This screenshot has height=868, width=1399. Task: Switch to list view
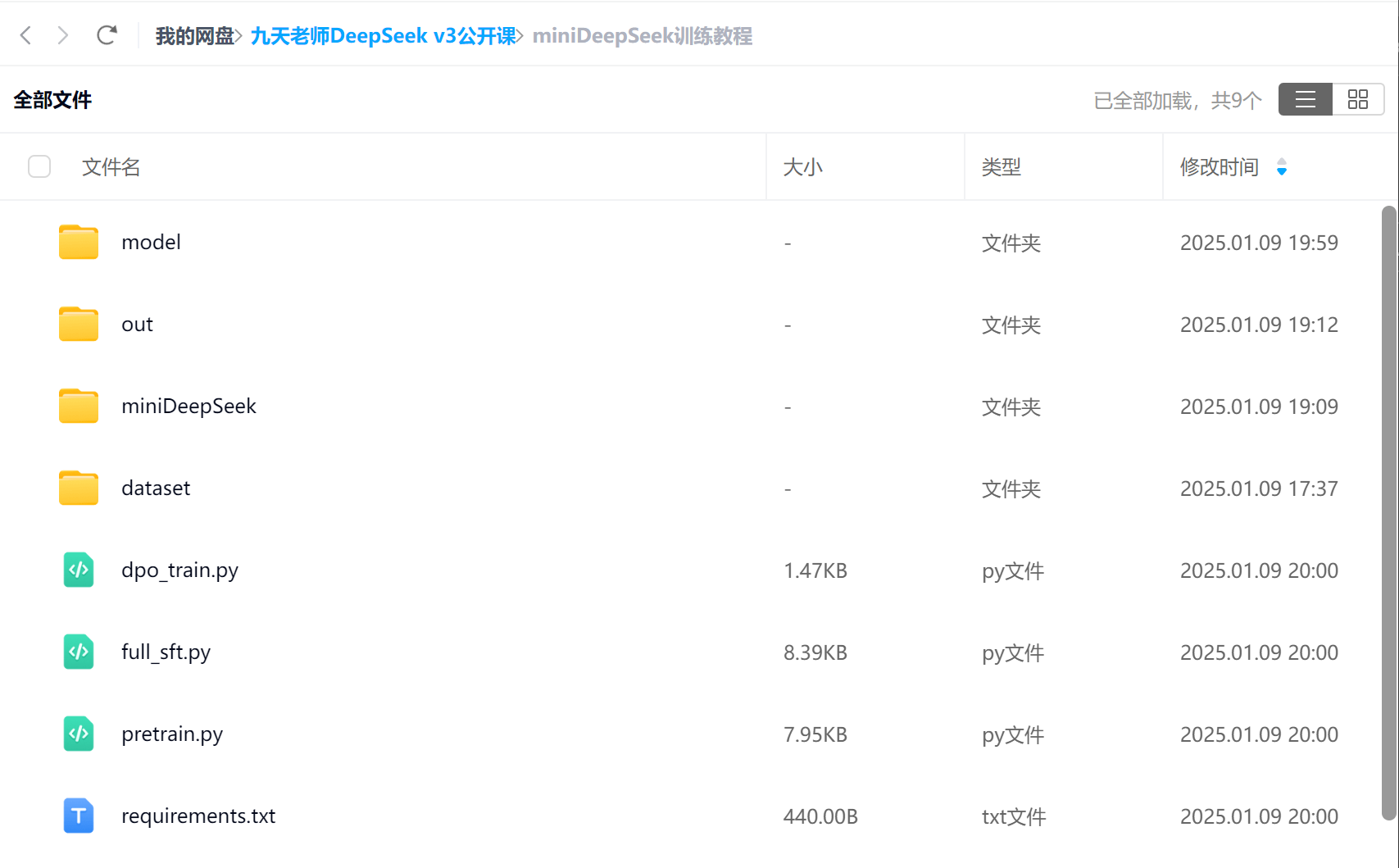click(x=1306, y=99)
